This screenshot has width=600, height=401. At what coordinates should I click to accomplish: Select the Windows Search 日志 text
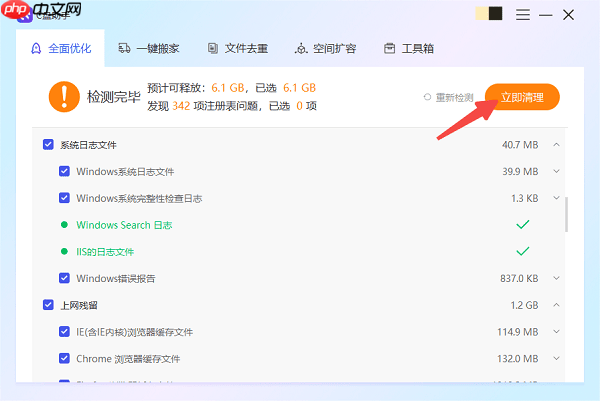(124, 225)
